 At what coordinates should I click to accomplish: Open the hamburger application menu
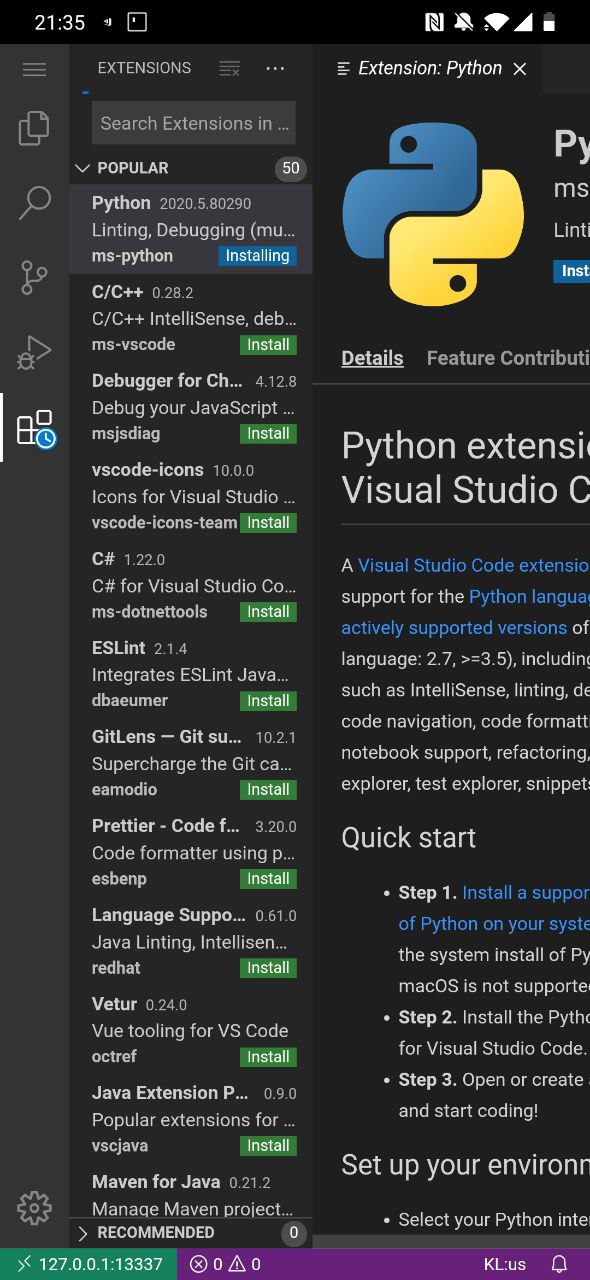point(34,69)
